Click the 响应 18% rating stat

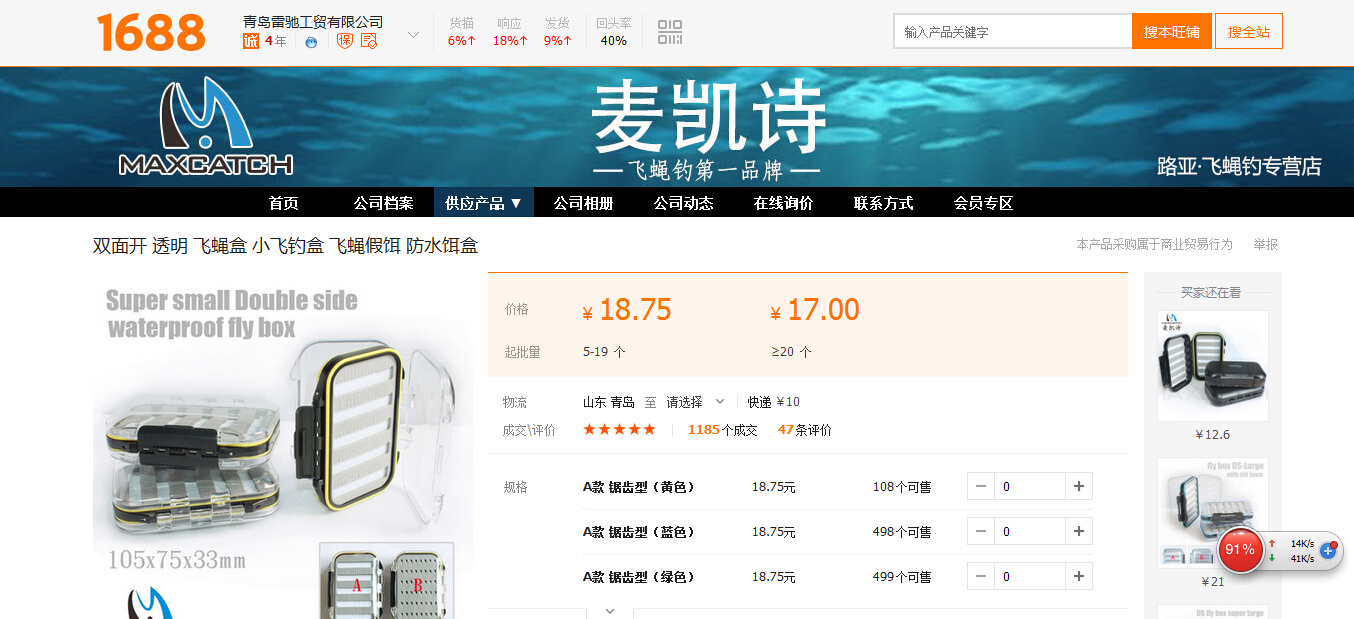click(510, 32)
